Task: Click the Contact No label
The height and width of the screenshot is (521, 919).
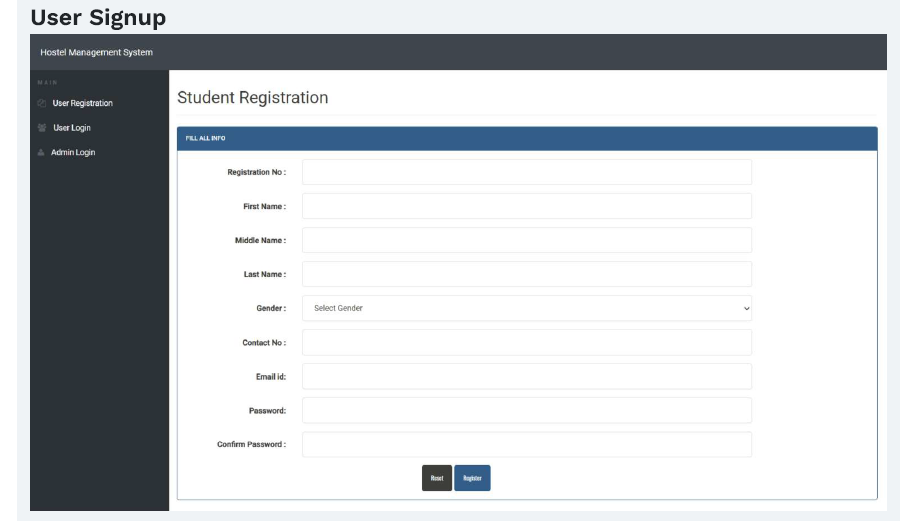Action: [x=264, y=343]
